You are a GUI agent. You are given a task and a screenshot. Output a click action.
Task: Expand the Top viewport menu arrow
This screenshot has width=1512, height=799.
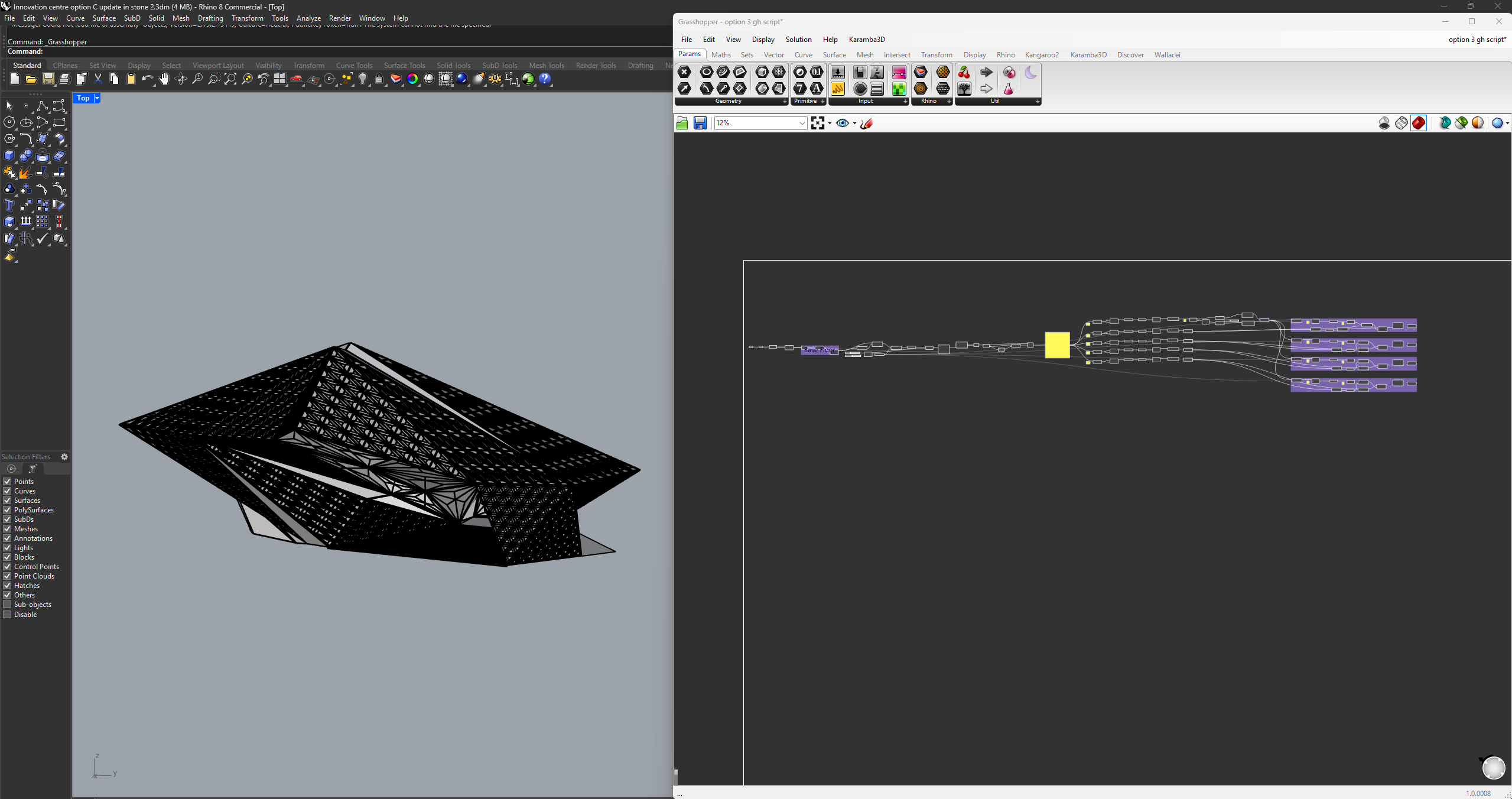click(x=97, y=98)
